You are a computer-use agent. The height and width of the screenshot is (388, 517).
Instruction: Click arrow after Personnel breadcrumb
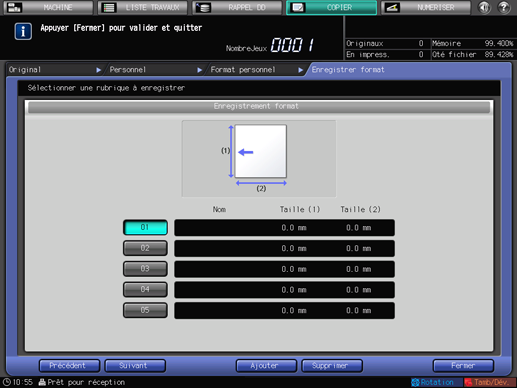coord(199,70)
